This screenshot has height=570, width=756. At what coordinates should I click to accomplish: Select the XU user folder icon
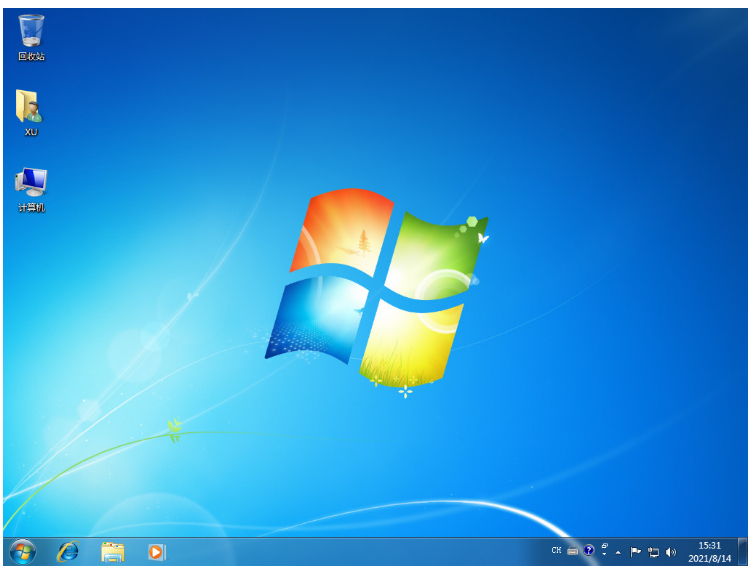point(30,108)
